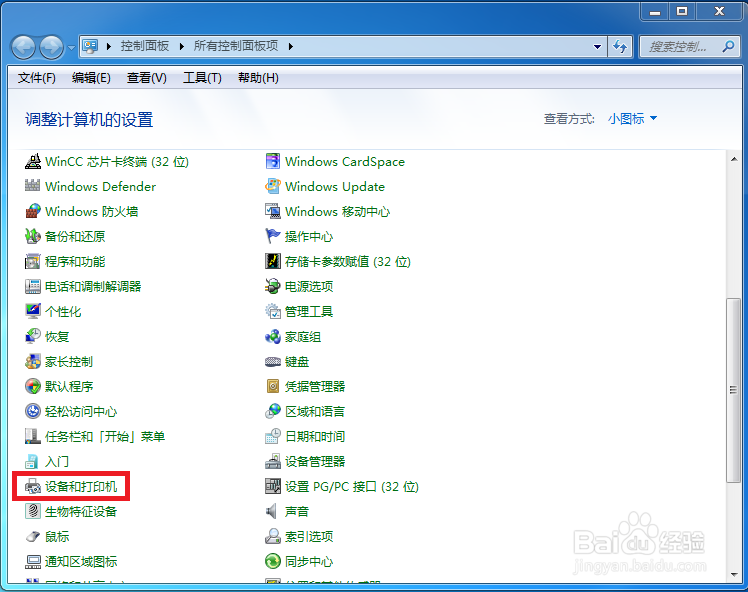Open the 索引选项 link

click(309, 537)
